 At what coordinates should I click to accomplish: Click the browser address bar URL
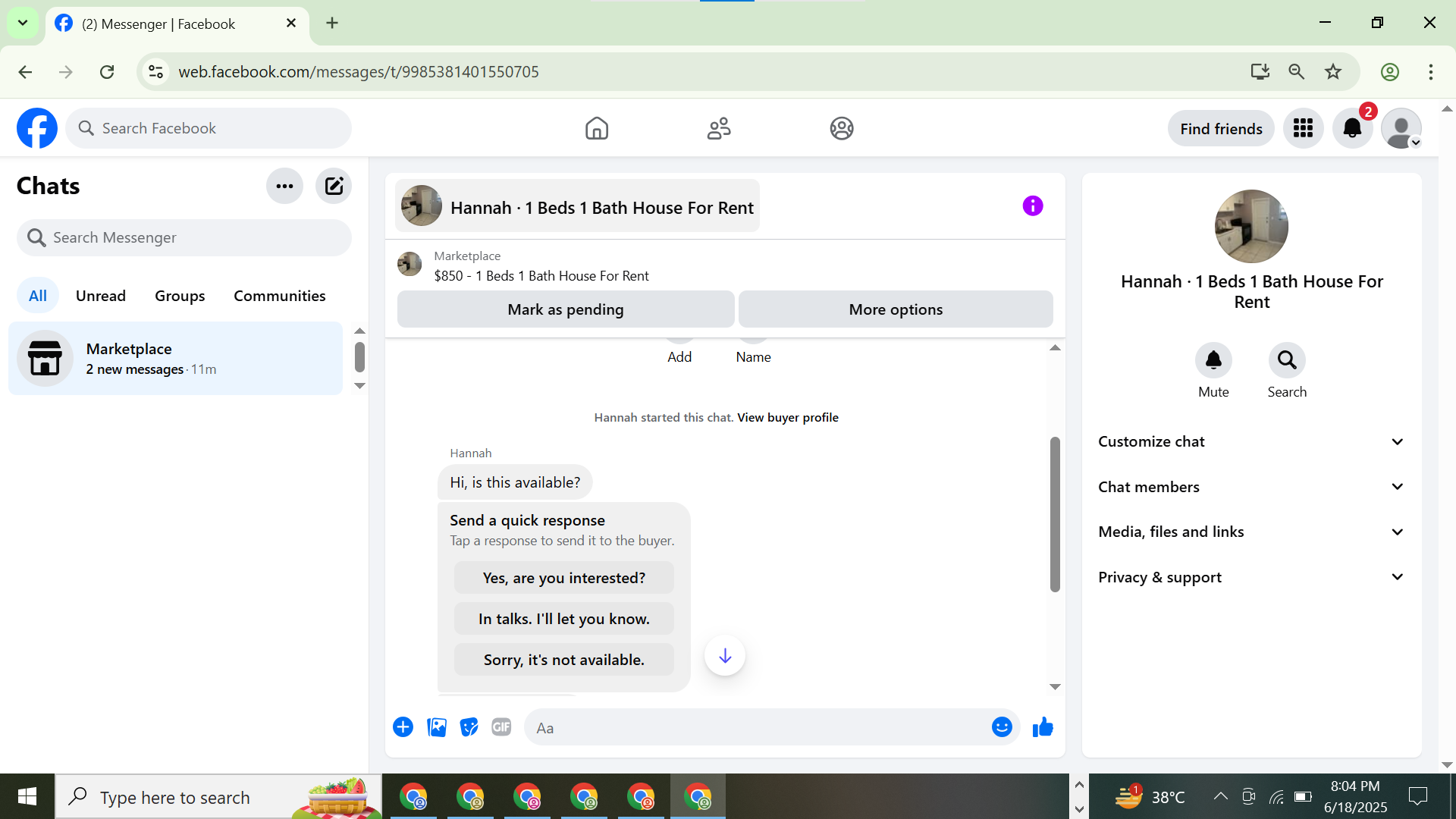point(358,72)
